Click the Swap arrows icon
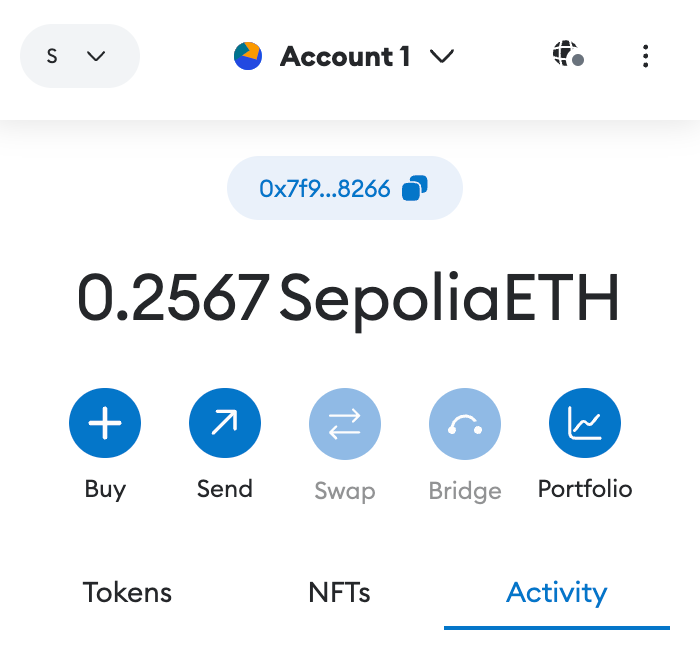Image resolution: width=700 pixels, height=658 pixels. point(345,424)
